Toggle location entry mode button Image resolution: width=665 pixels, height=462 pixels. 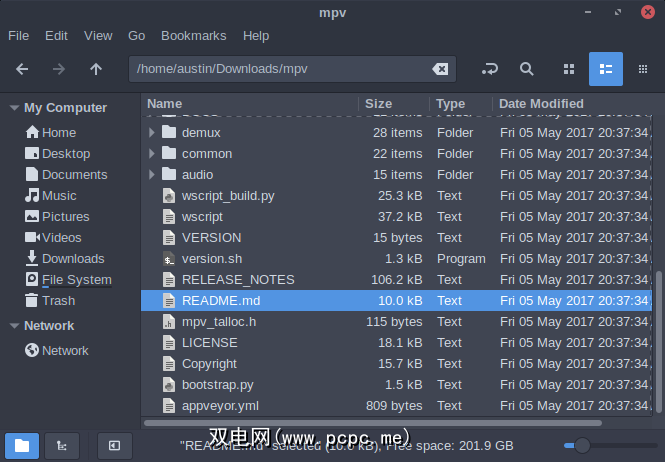pyautogui.click(x=490, y=69)
